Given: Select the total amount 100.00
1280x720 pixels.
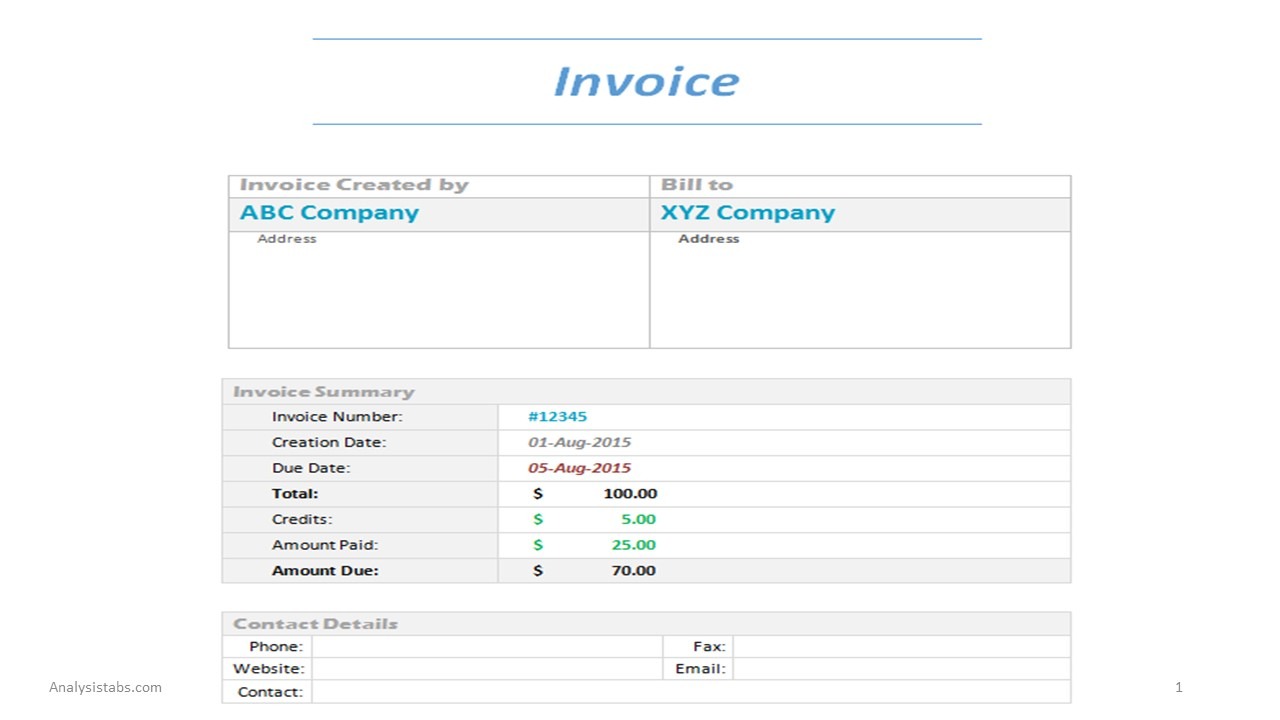Looking at the screenshot, I should coord(630,494).
